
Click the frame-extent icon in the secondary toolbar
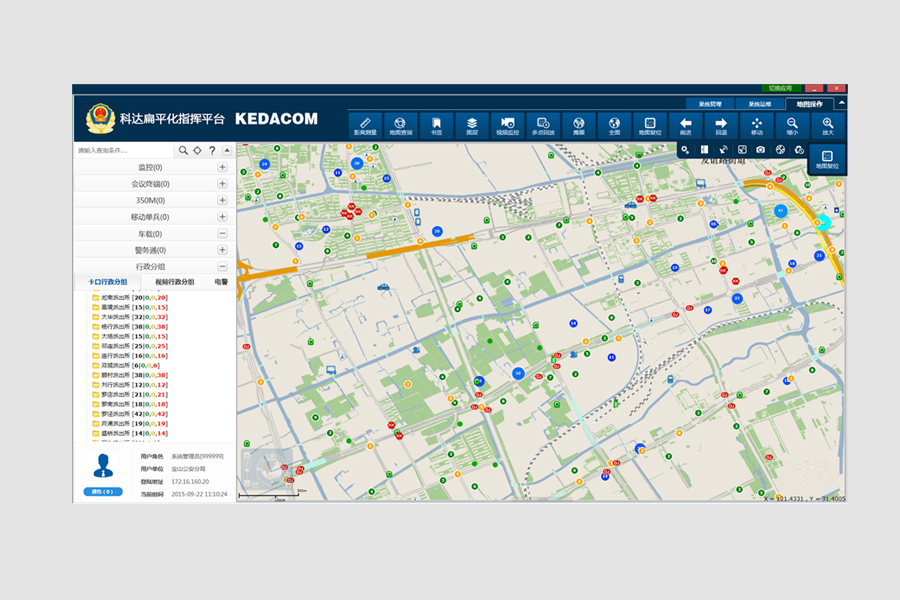(742, 150)
